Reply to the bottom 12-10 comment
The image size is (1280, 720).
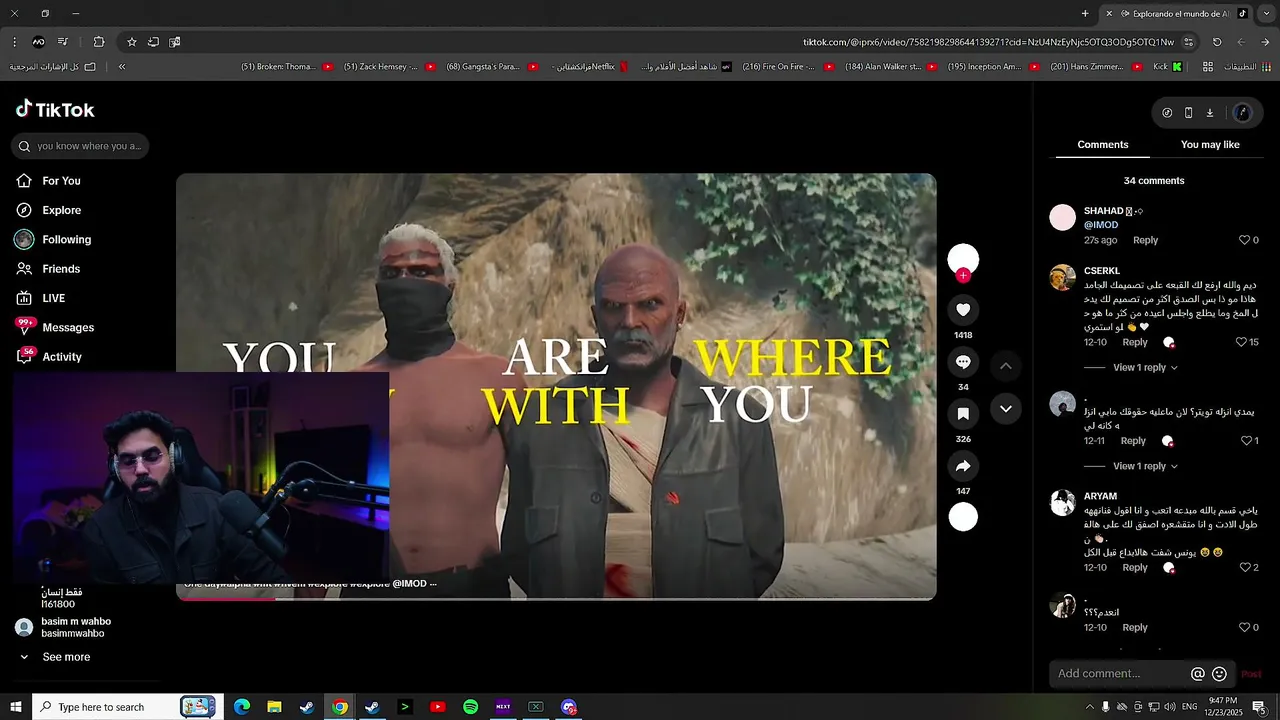point(1135,627)
